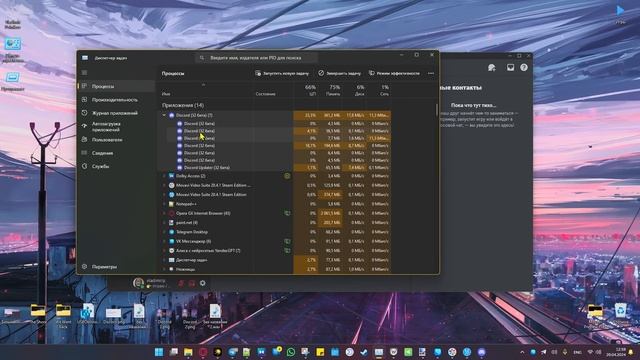The width and height of the screenshot is (640, 360).
Task: Open WhatsApp from the taskbar
Action: (x=291, y=352)
